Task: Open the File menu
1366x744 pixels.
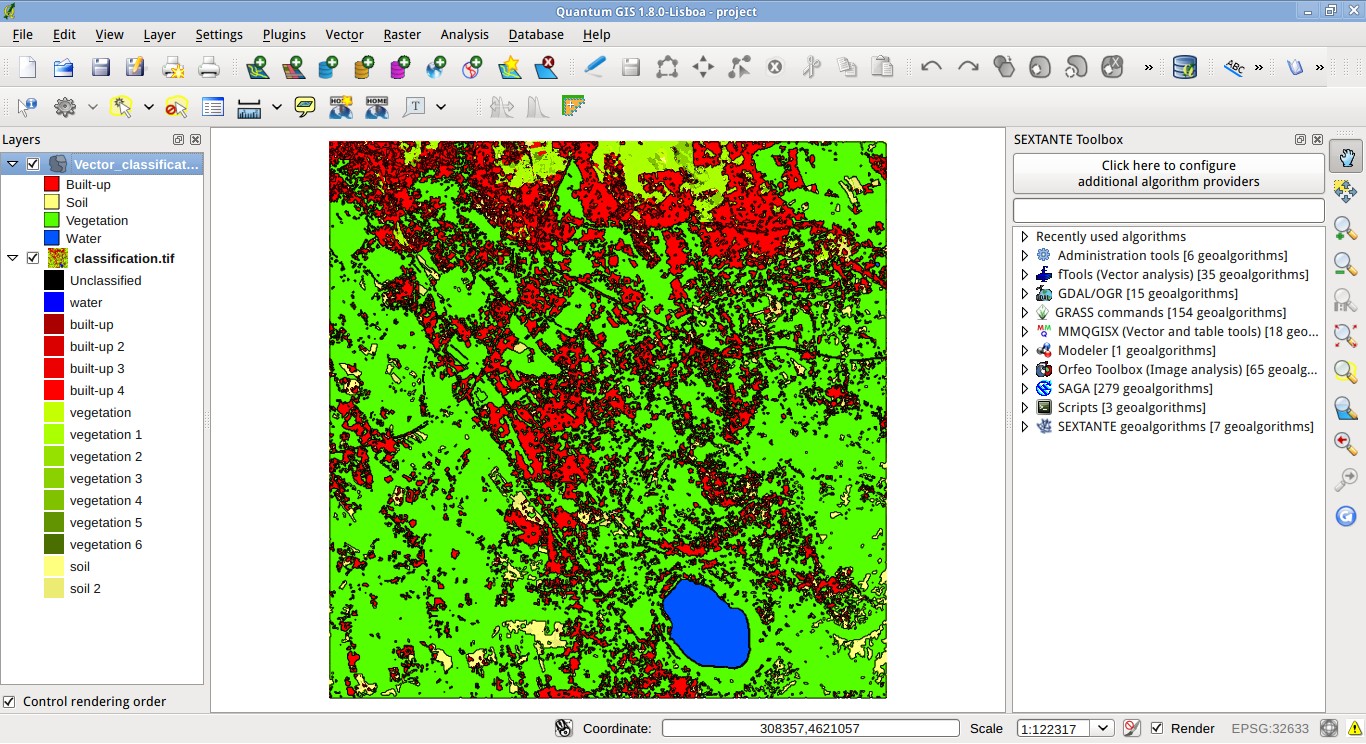Action: click(x=22, y=34)
